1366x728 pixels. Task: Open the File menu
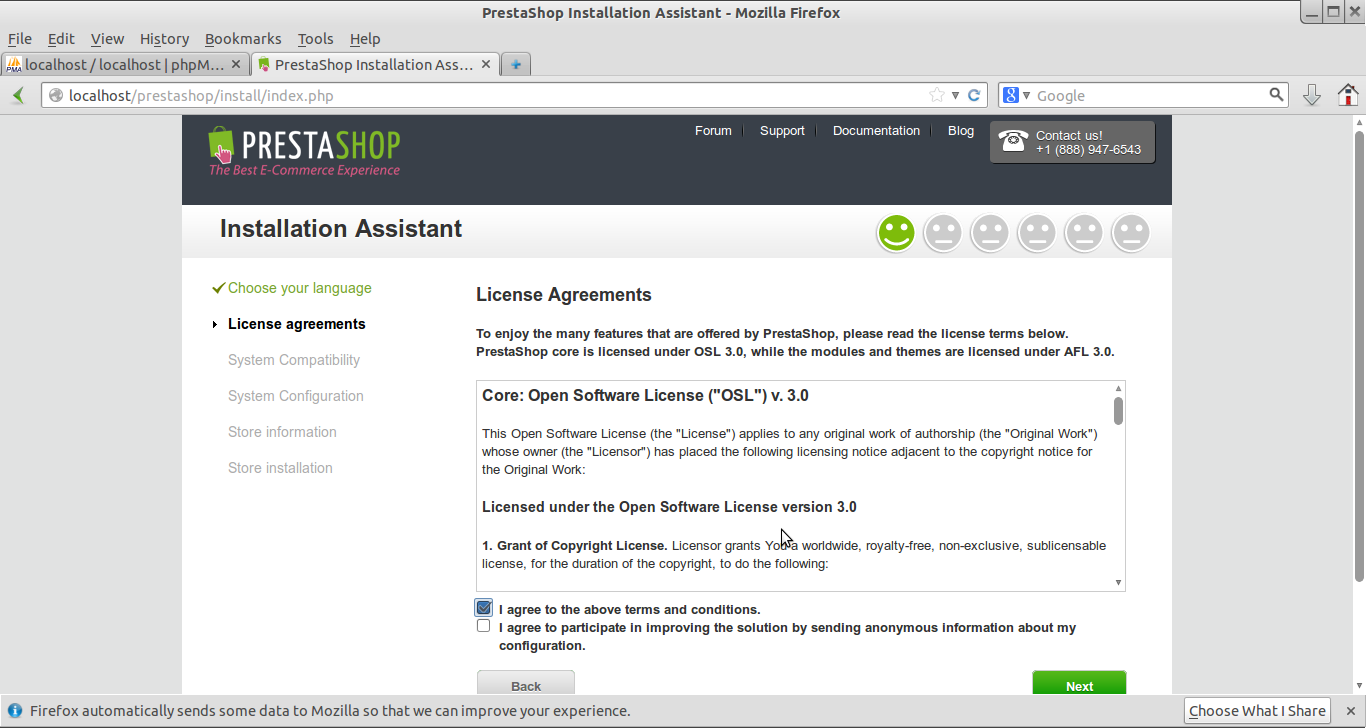pyautogui.click(x=20, y=39)
